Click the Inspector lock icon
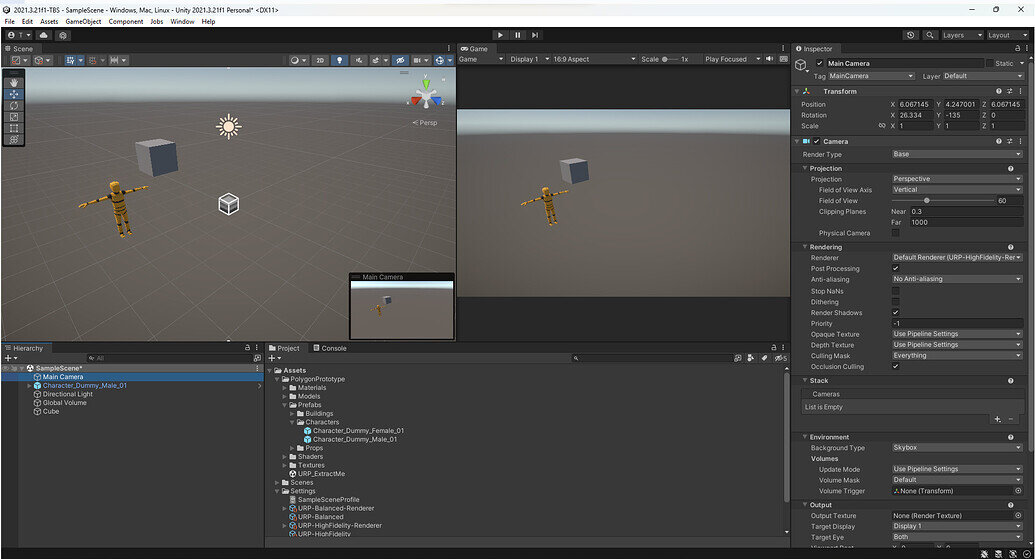 click(1017, 48)
